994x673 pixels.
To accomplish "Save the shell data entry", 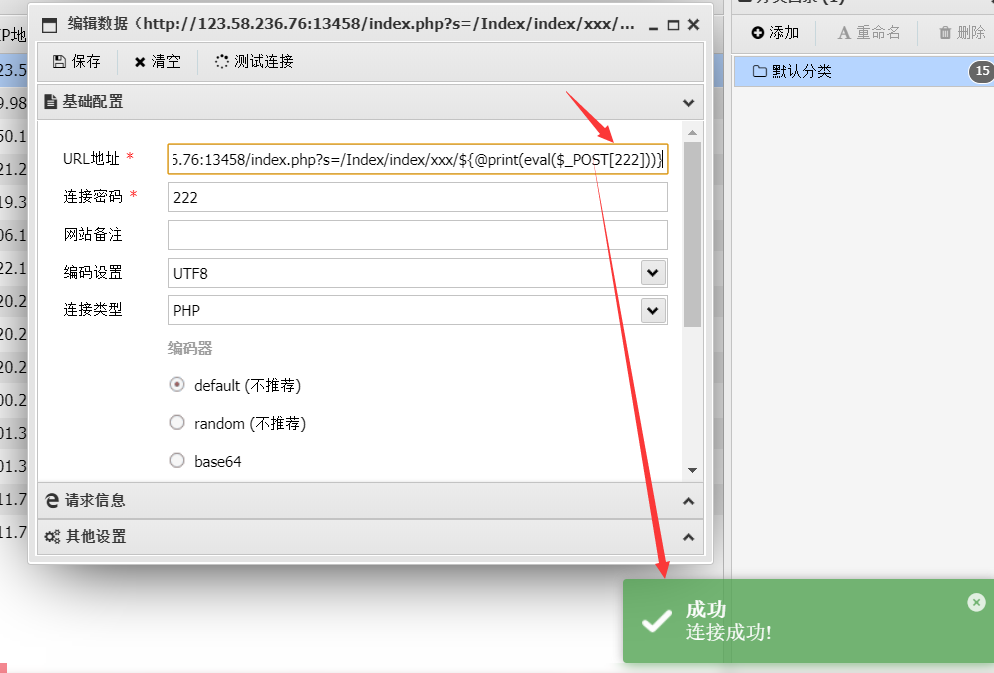I will (77, 61).
